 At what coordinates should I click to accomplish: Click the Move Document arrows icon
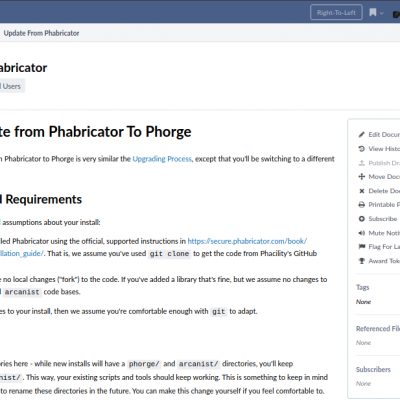362,177
